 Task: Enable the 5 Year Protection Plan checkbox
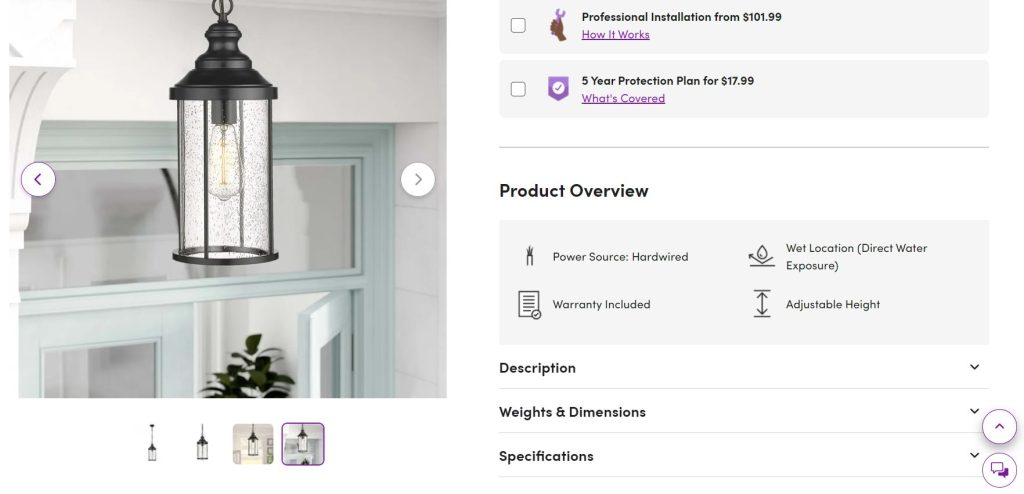coord(518,89)
